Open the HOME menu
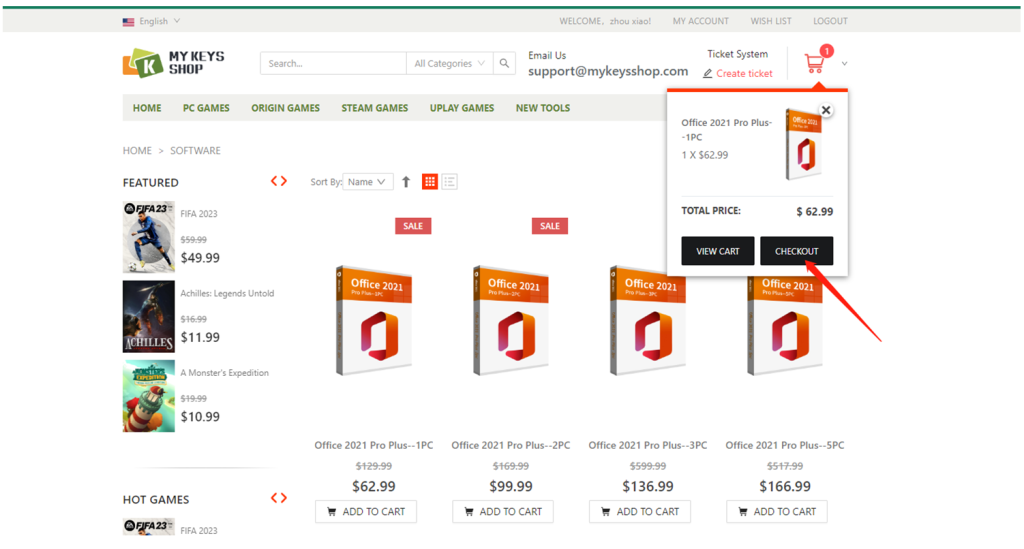 [x=147, y=108]
